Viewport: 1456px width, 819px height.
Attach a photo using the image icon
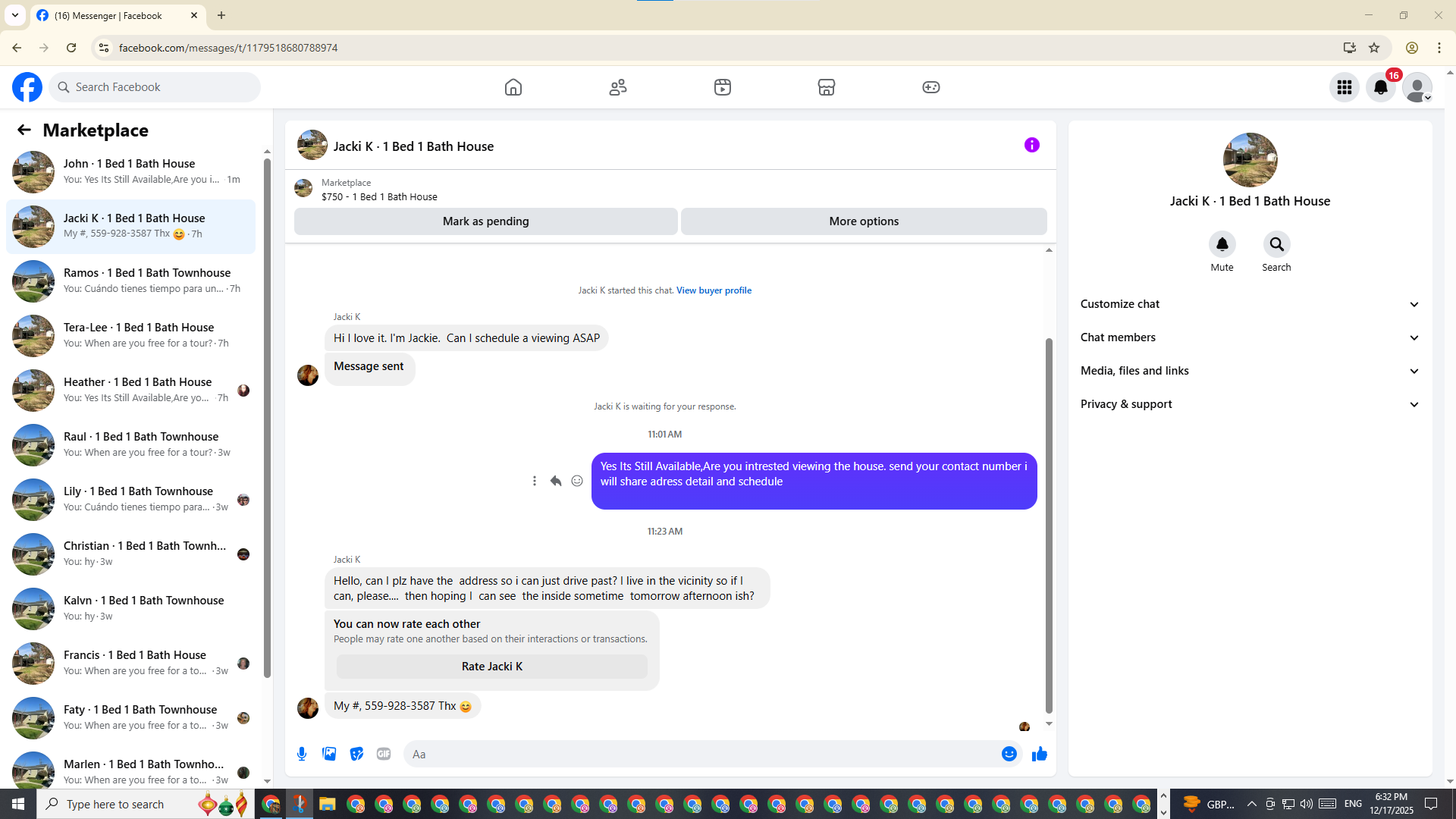pos(329,754)
